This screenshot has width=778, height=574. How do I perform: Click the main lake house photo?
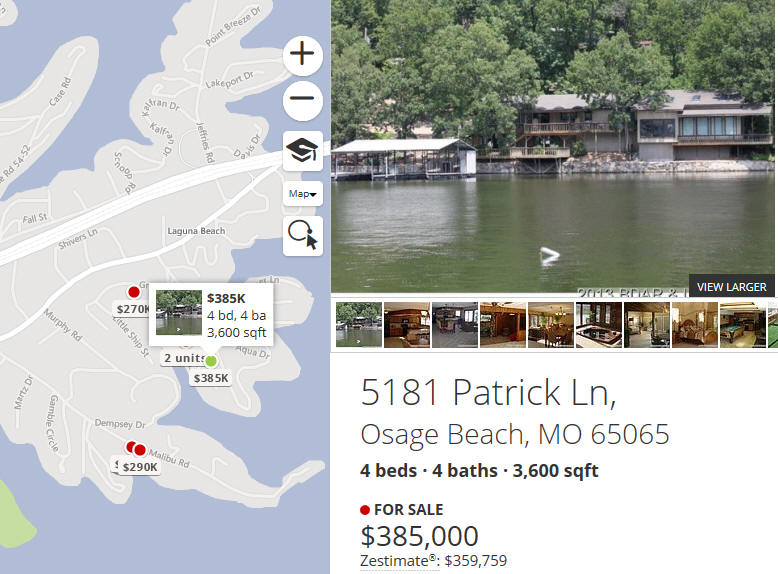tap(553, 146)
